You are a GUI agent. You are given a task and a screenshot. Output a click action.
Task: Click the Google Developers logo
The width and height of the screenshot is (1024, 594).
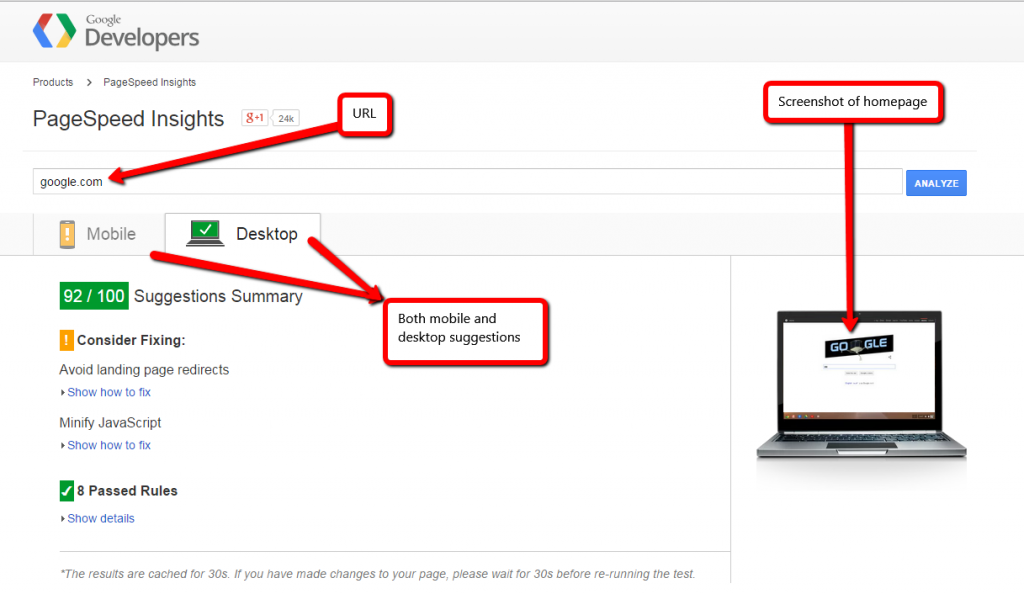116,31
